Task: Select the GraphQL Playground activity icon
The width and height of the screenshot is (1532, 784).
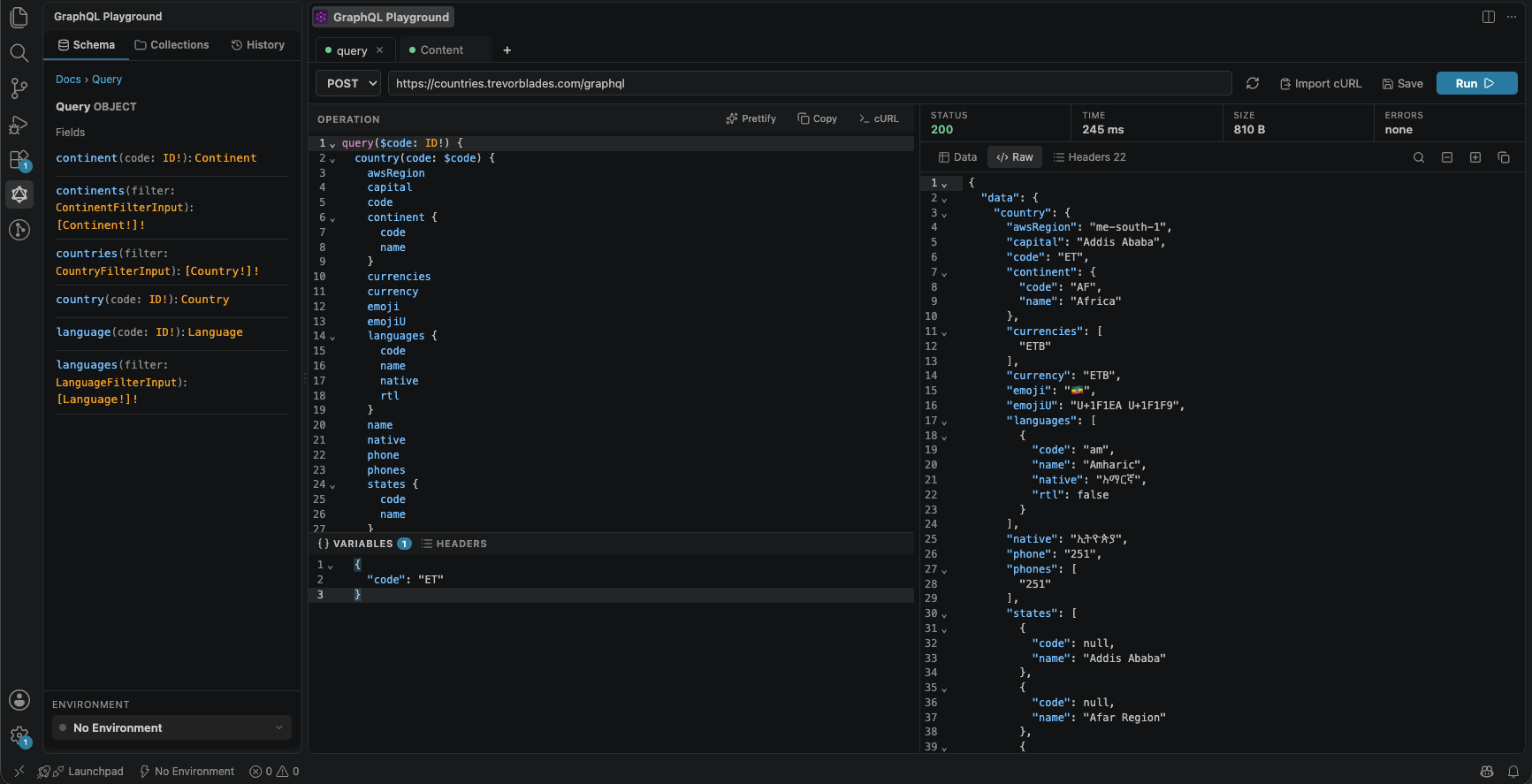Action: (19, 194)
